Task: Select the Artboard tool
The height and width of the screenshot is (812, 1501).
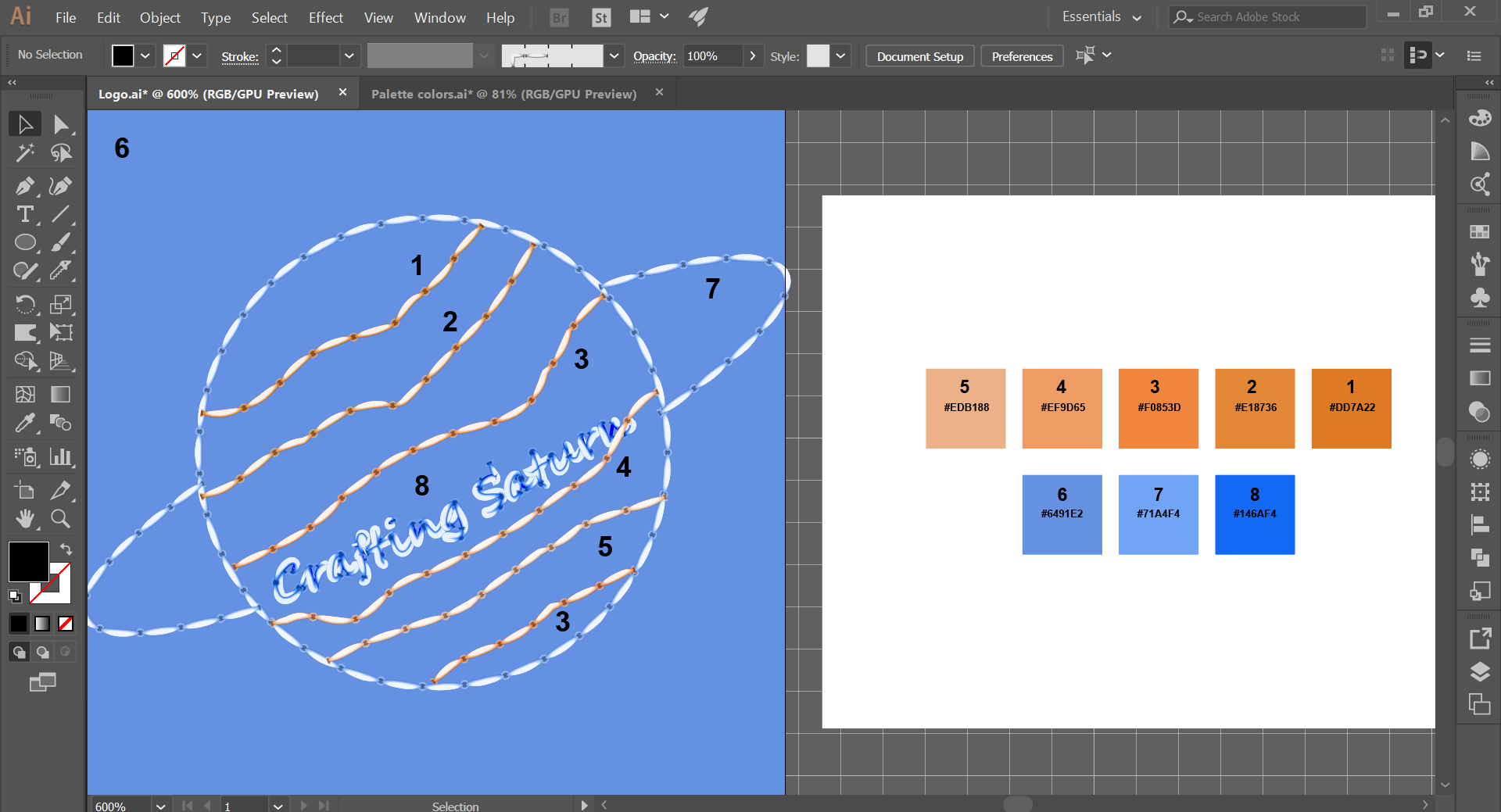Action: click(x=25, y=490)
